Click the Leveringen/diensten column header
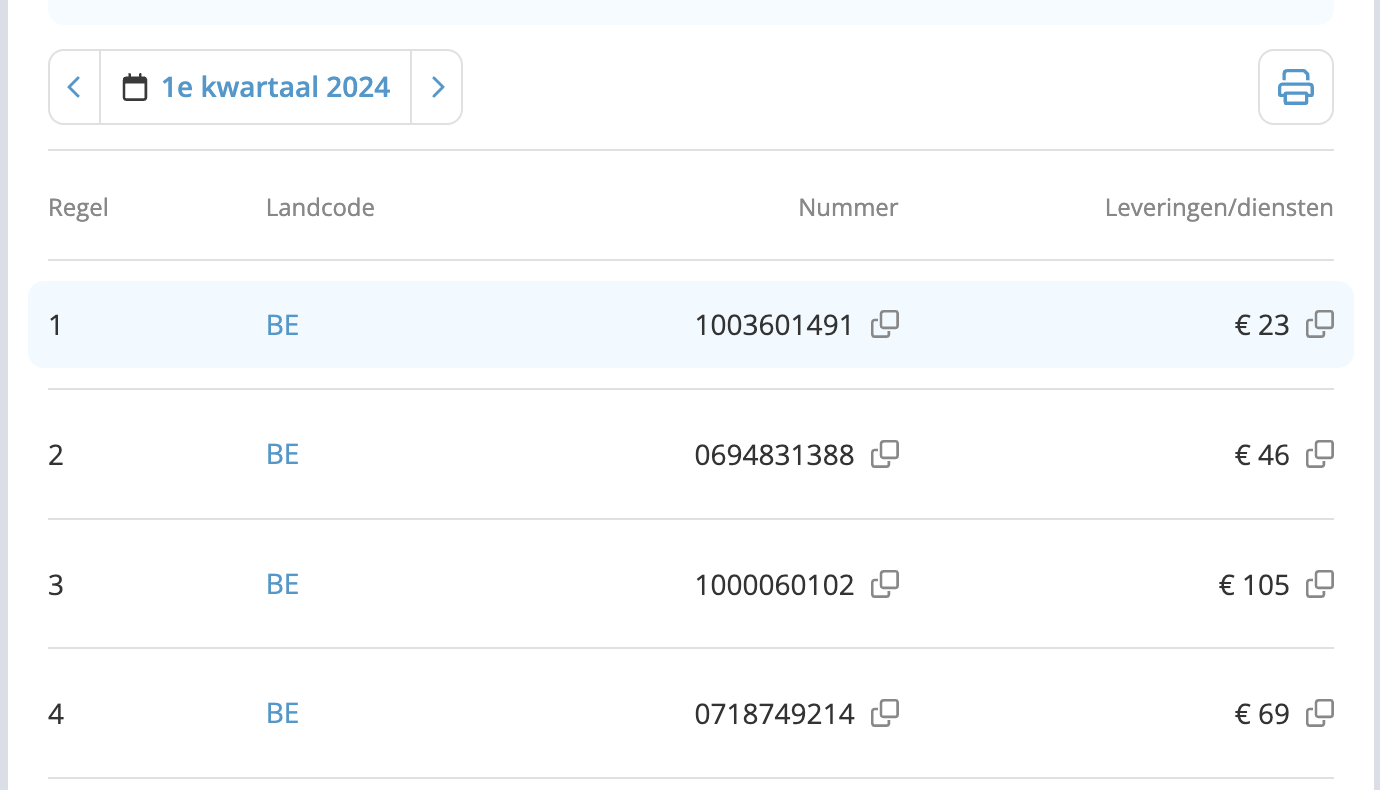 [x=1218, y=208]
